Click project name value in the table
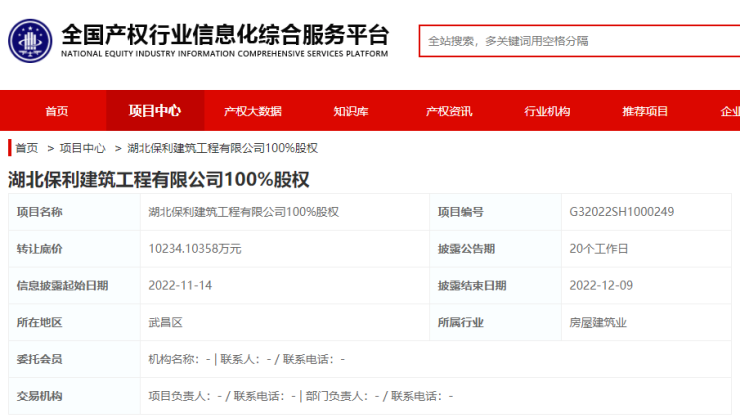Screen dimensions: 740x418 pos(244,212)
